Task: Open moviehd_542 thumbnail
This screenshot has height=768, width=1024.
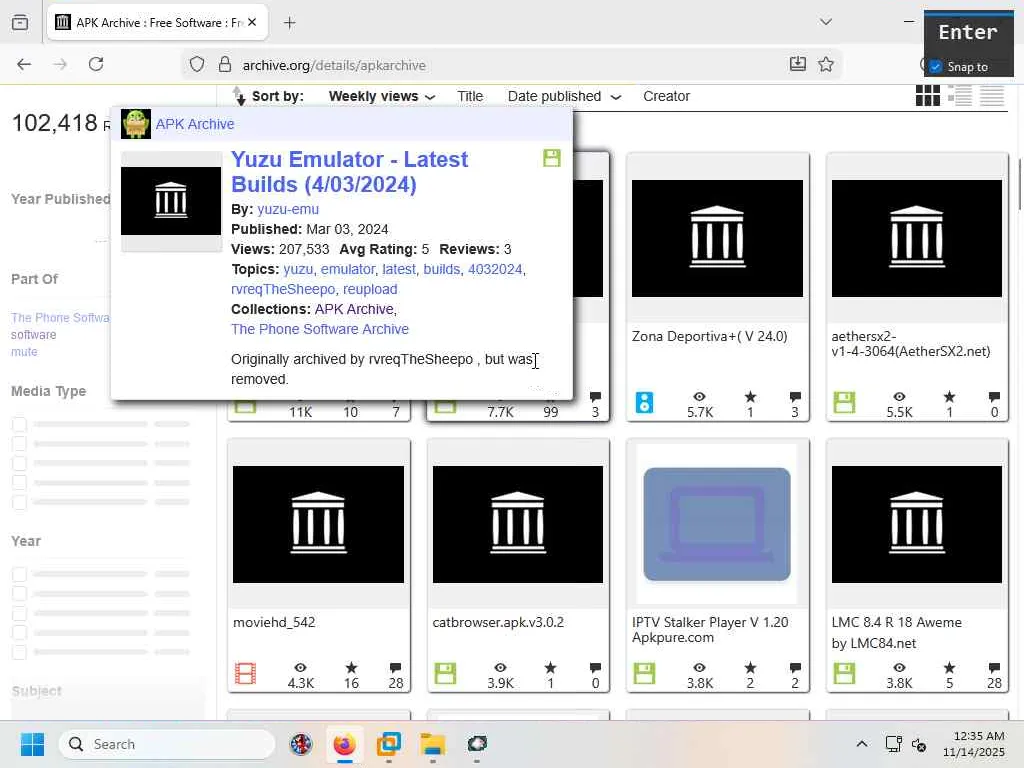Action: 318,524
